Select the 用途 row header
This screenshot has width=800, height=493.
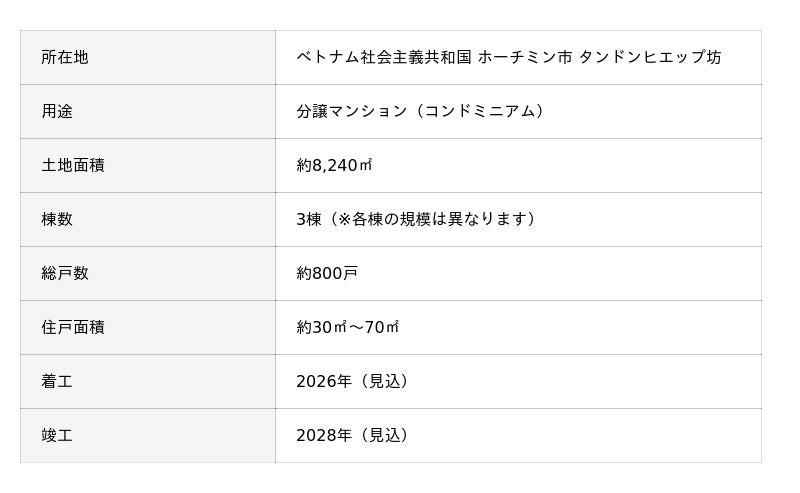click(57, 112)
